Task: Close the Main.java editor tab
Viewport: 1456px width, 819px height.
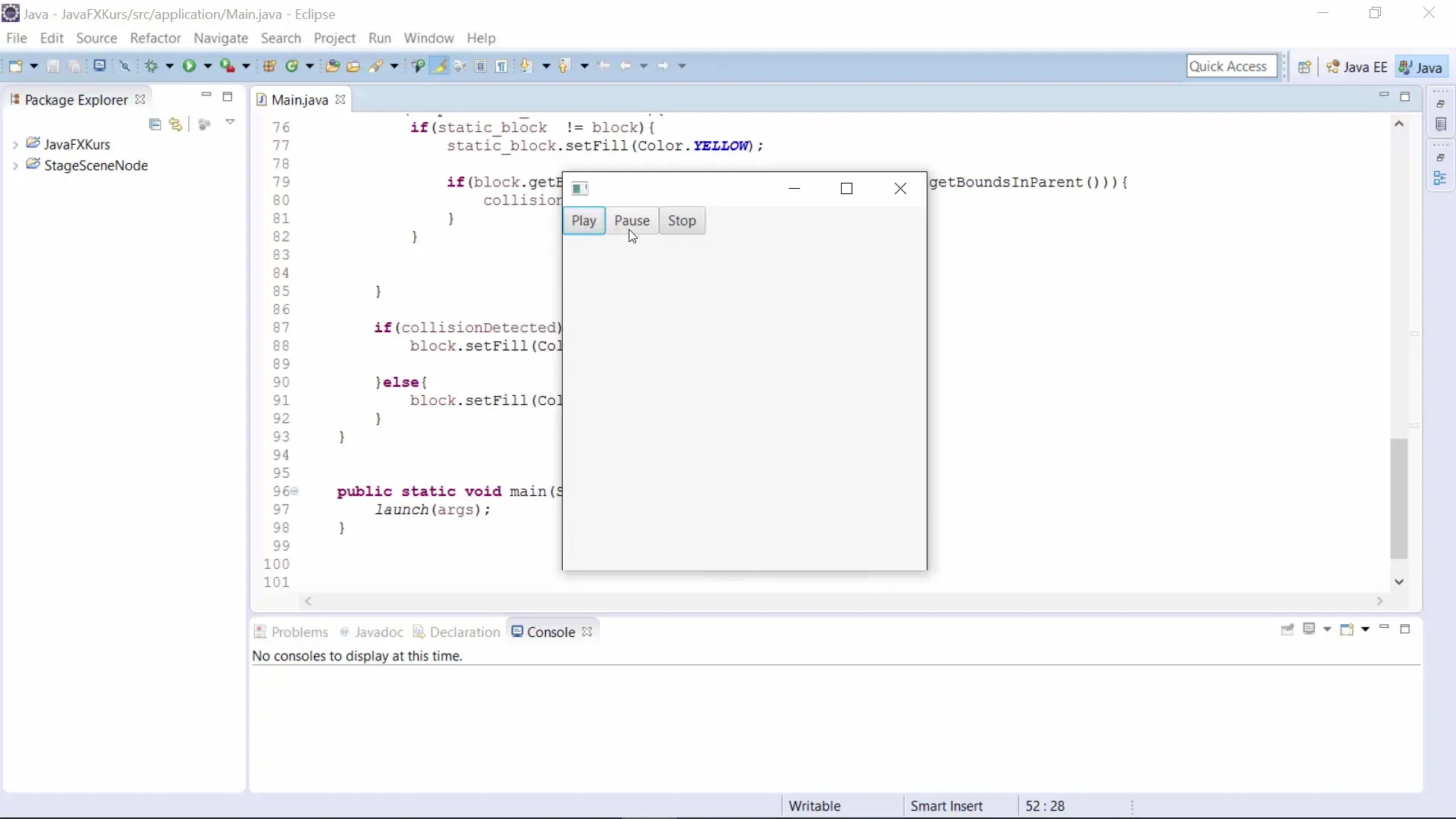Action: (x=340, y=99)
